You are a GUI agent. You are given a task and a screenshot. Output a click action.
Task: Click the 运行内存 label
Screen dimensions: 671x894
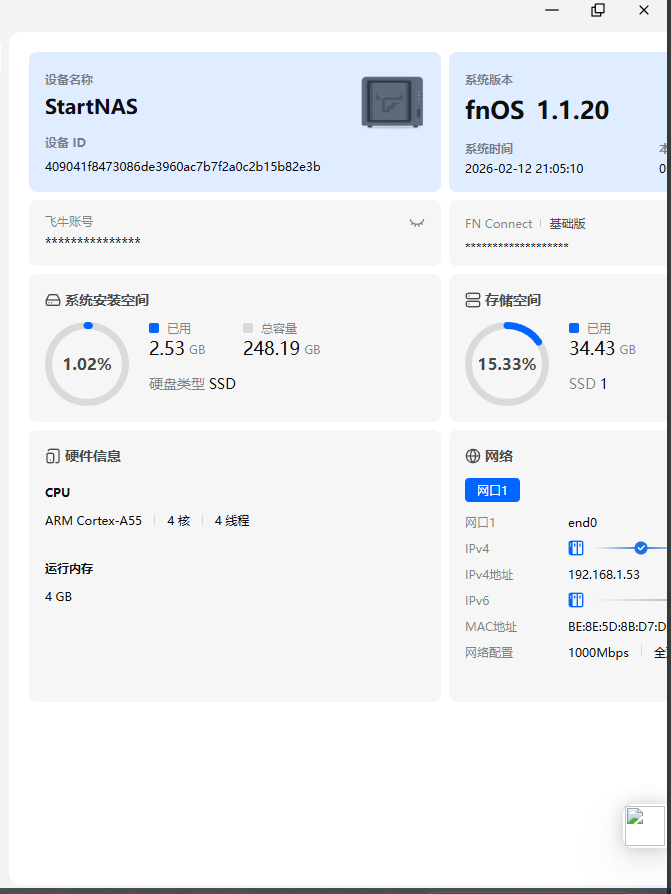69,568
